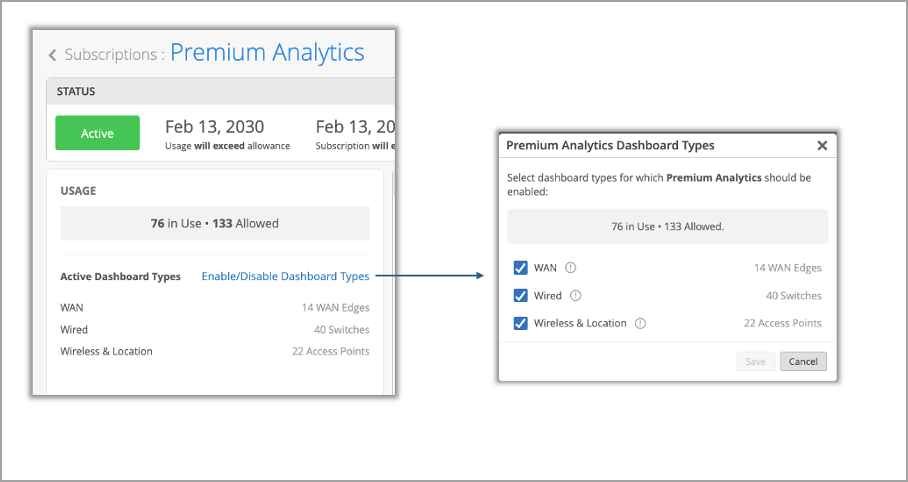Image resolution: width=908 pixels, height=482 pixels.
Task: Click the Save button in the dialog
Action: 755,362
